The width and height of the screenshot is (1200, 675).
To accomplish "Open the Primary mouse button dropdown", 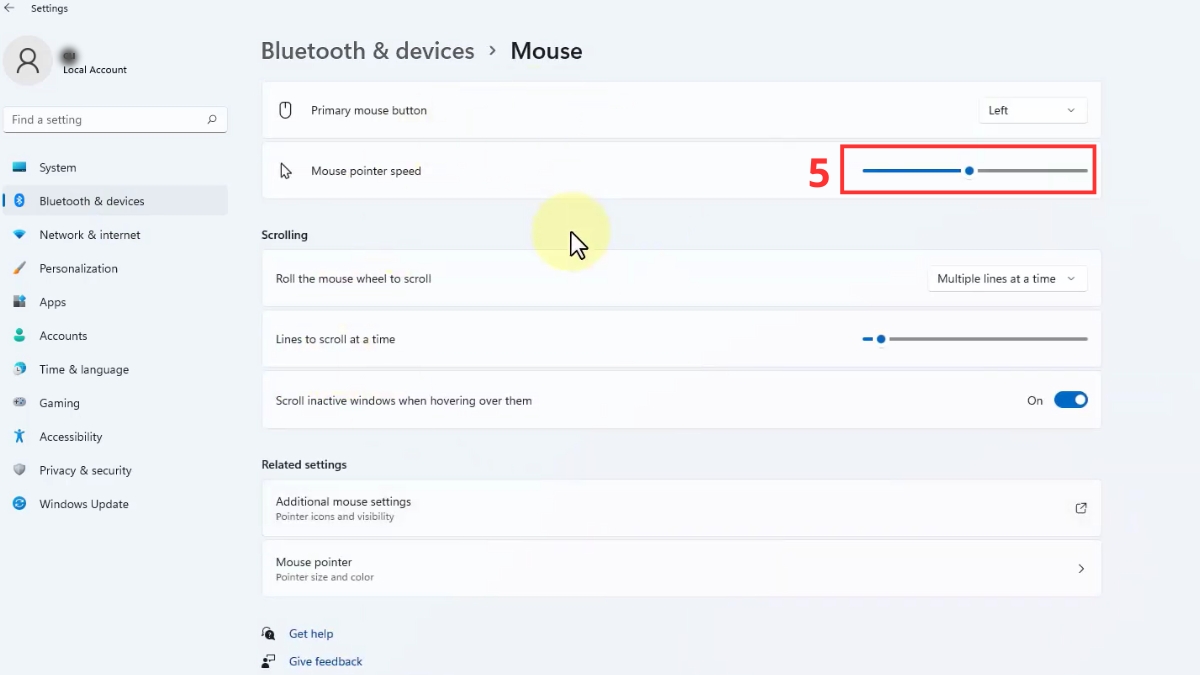I will click(x=1032, y=110).
